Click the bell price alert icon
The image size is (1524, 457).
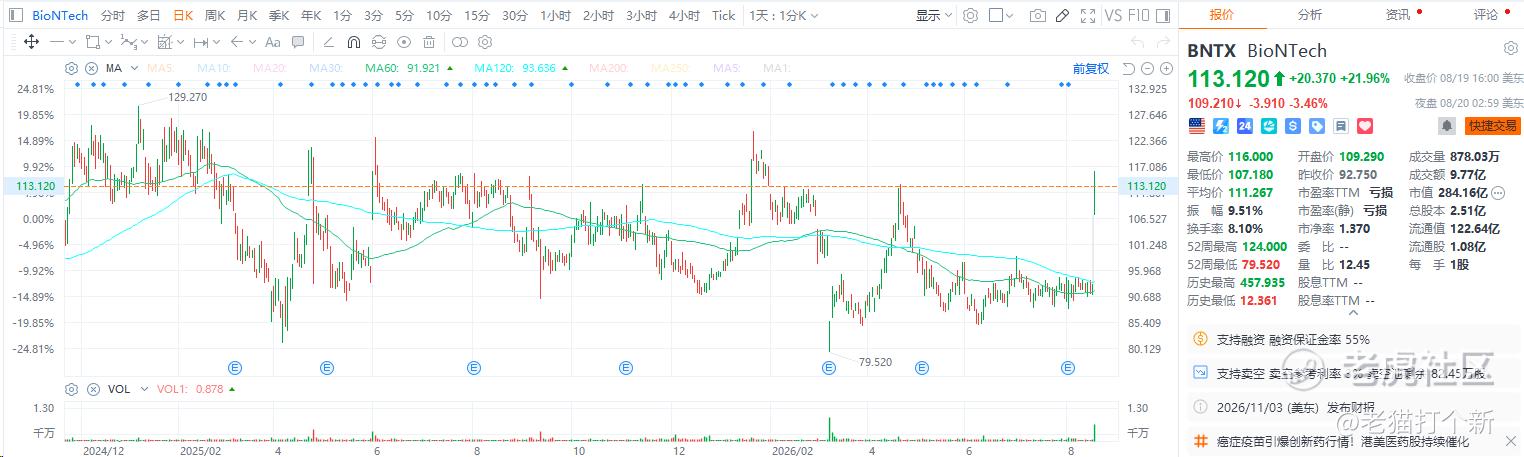(1446, 126)
